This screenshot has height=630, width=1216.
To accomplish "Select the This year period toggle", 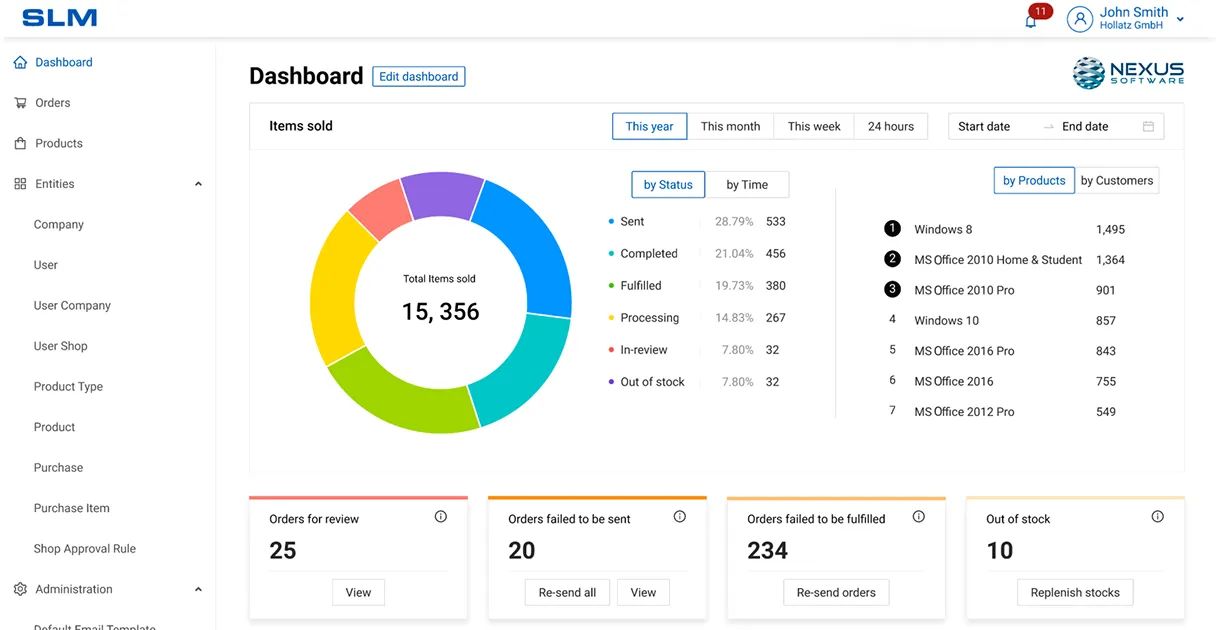I will coord(650,127).
